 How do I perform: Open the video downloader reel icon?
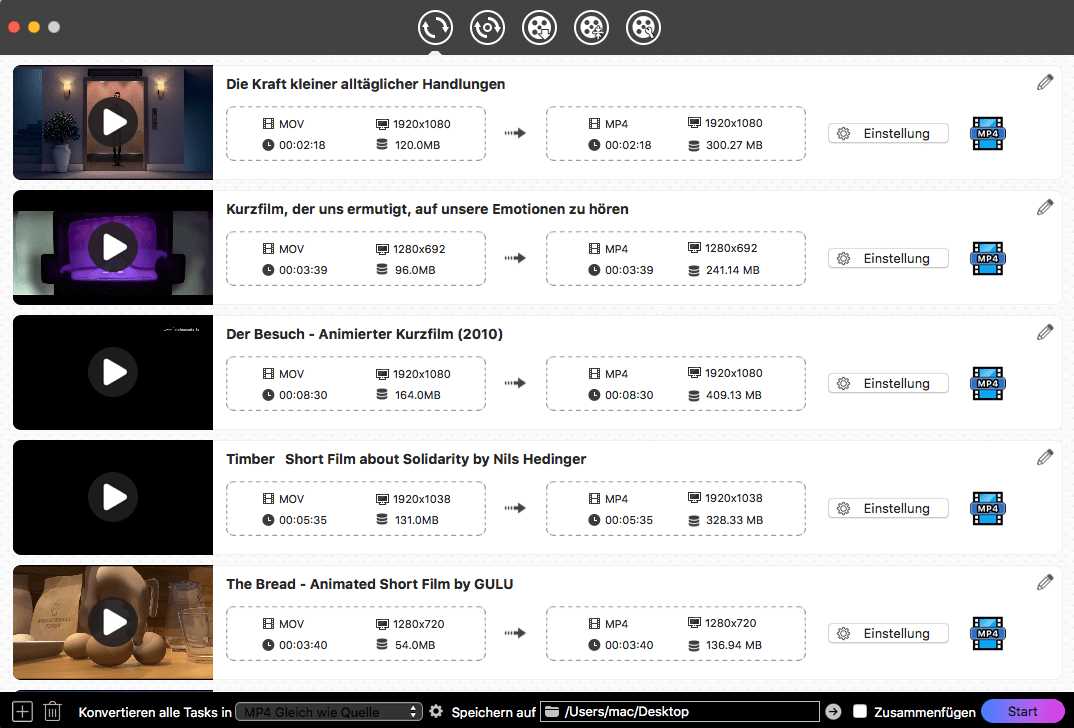[x=539, y=27]
